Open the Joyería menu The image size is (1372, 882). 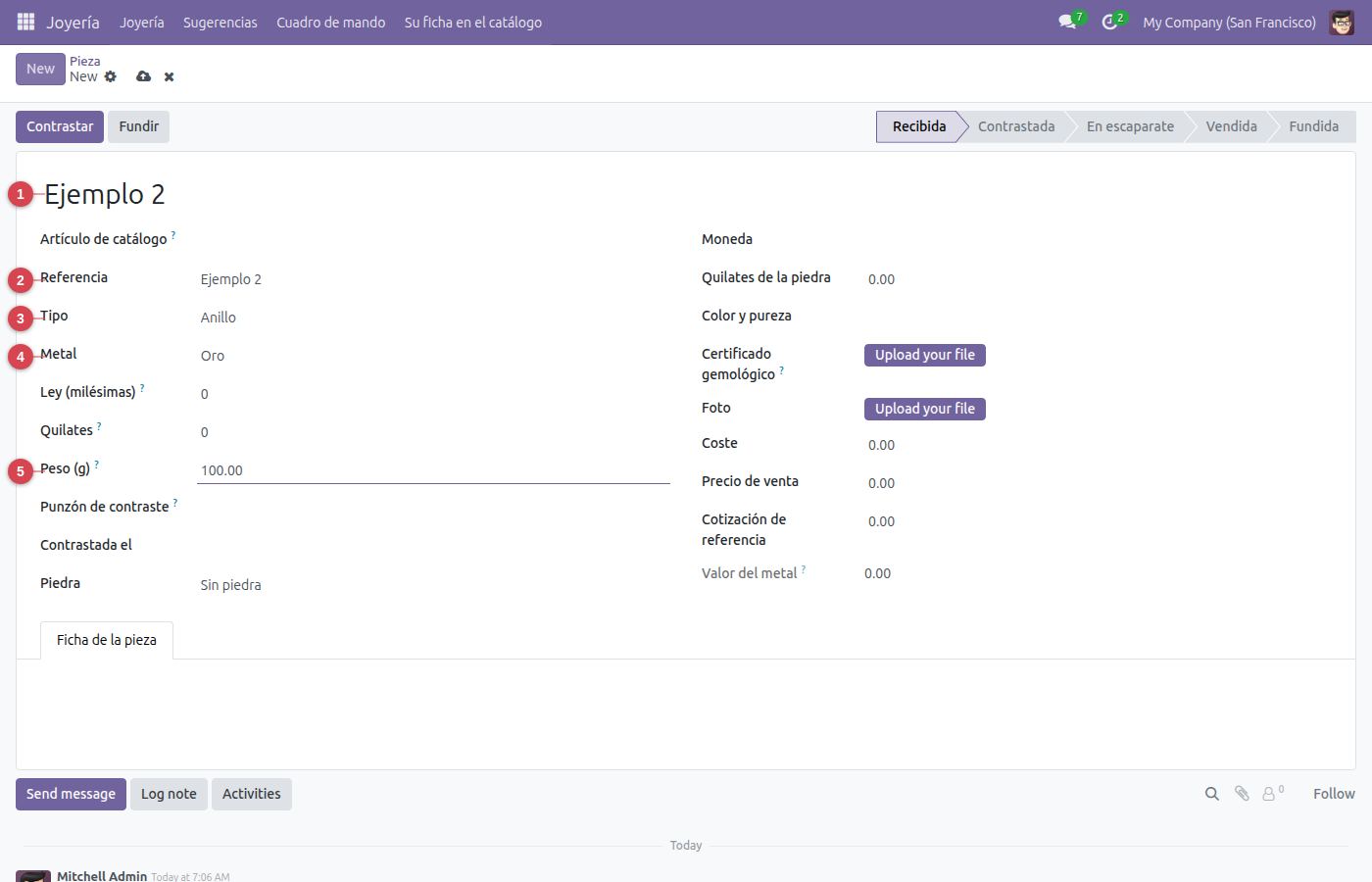142,22
